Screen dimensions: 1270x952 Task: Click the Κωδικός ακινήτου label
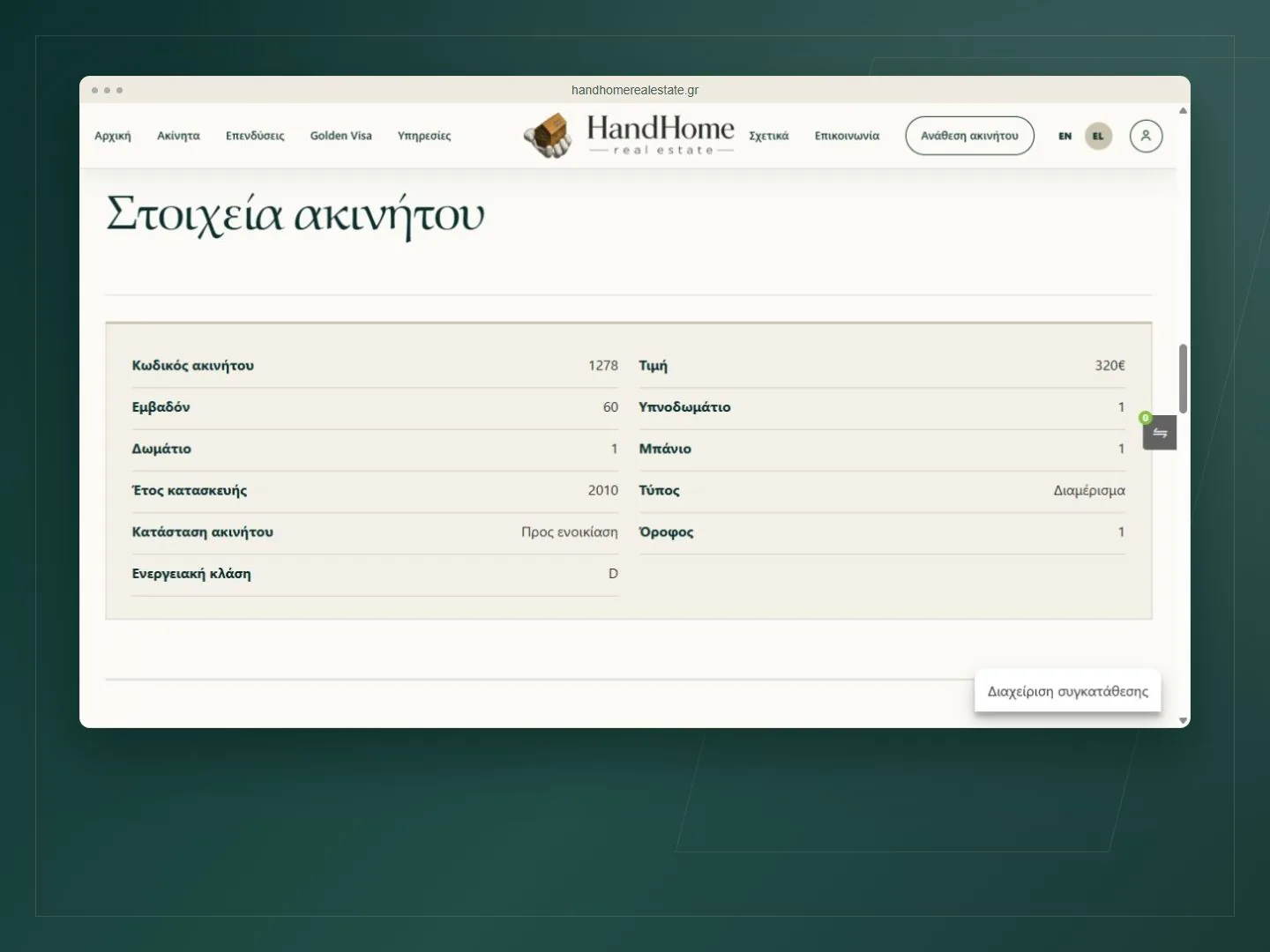(193, 365)
